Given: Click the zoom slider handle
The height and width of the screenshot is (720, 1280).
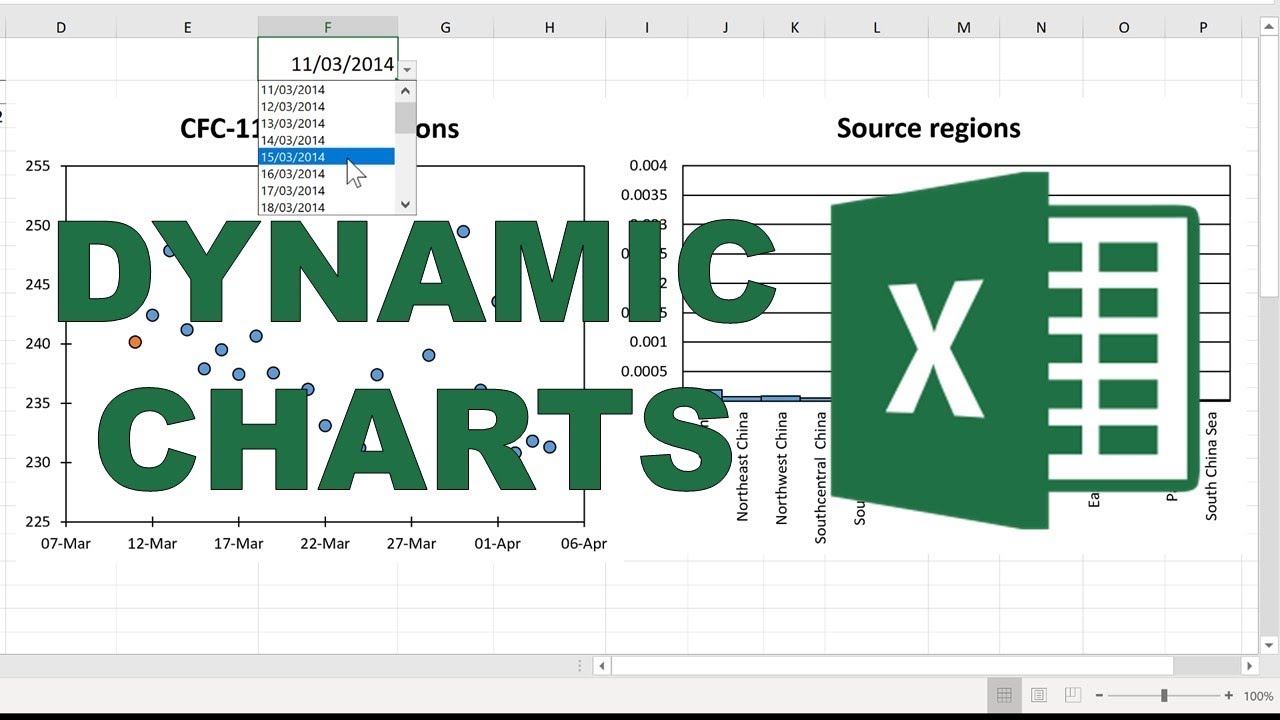Looking at the screenshot, I should pyautogui.click(x=1164, y=696).
